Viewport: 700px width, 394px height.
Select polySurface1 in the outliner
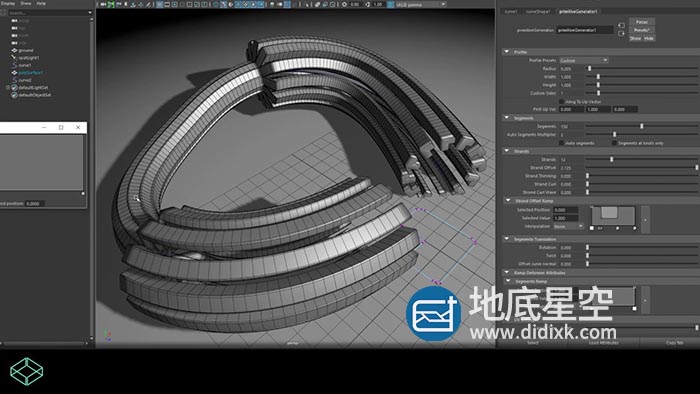point(31,73)
